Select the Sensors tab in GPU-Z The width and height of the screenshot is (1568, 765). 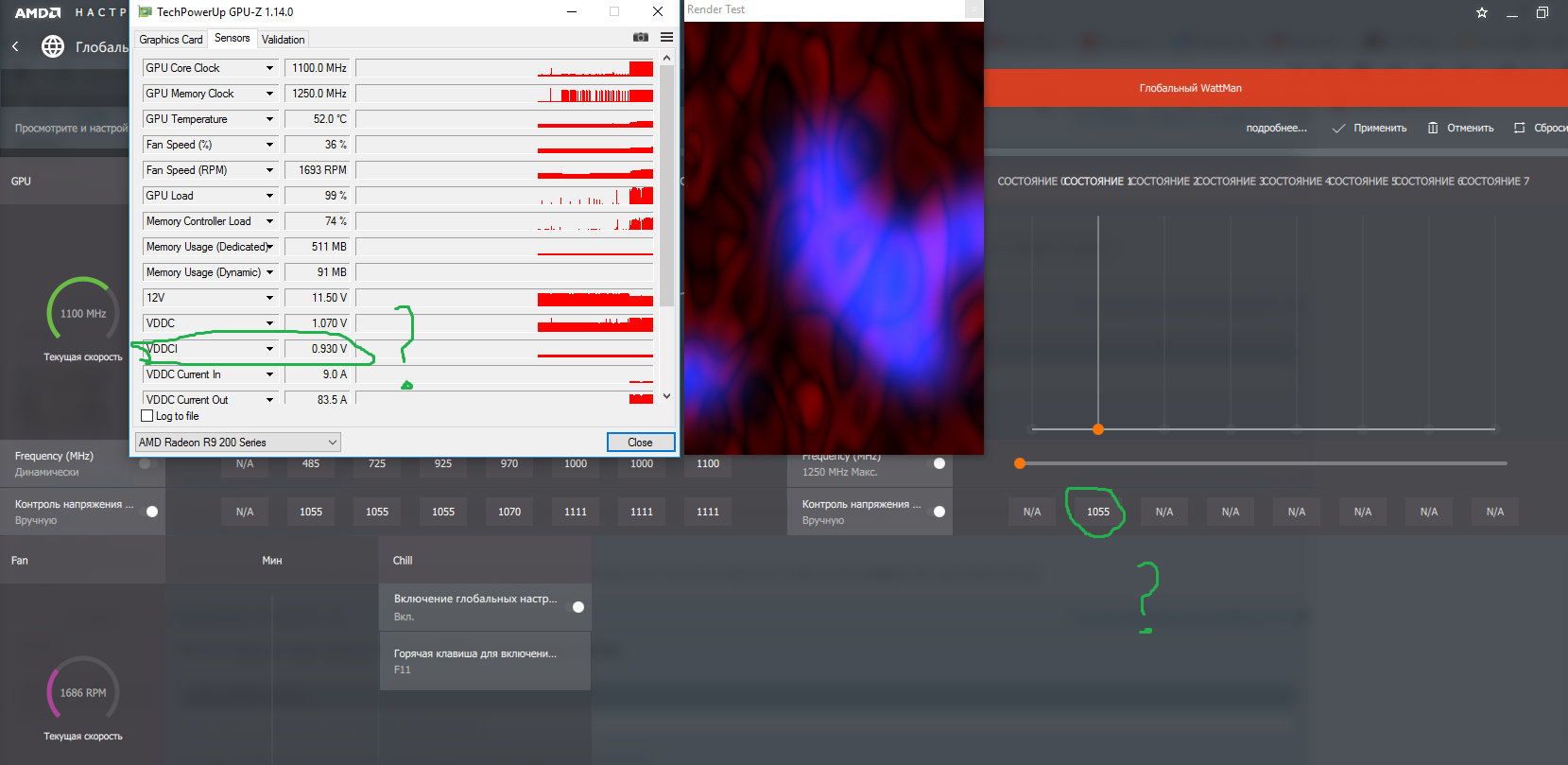coord(233,38)
